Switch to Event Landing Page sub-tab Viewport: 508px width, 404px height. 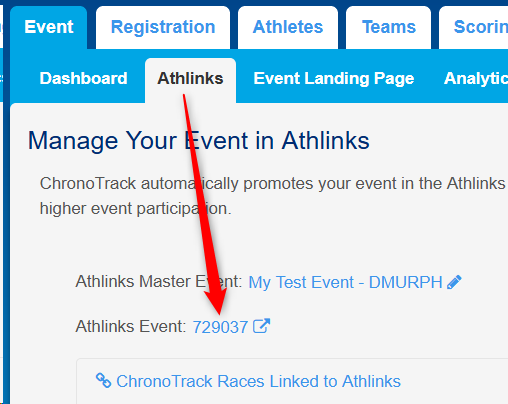pos(334,79)
